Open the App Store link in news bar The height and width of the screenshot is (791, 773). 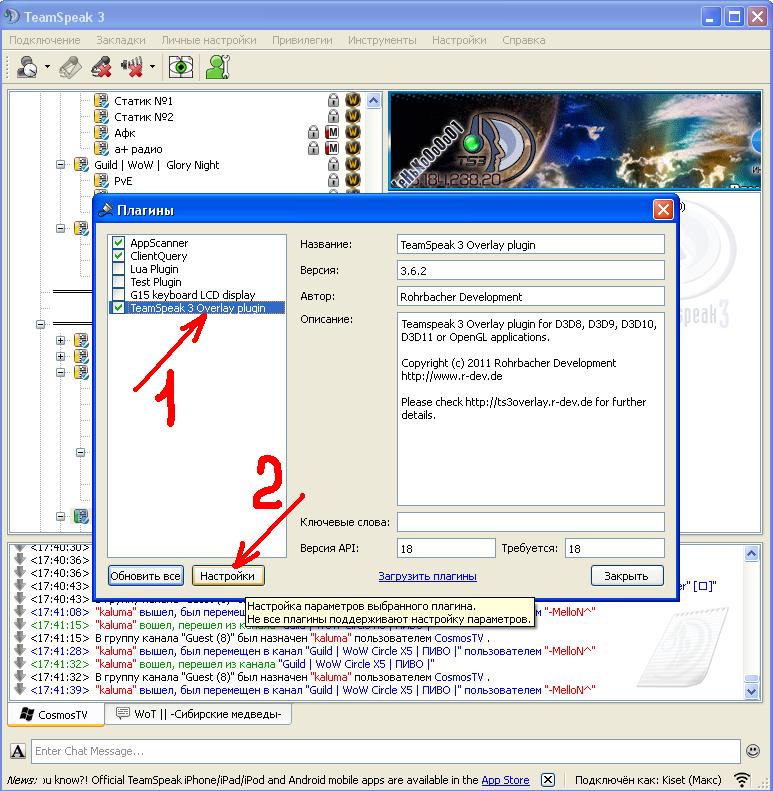[x=505, y=780]
